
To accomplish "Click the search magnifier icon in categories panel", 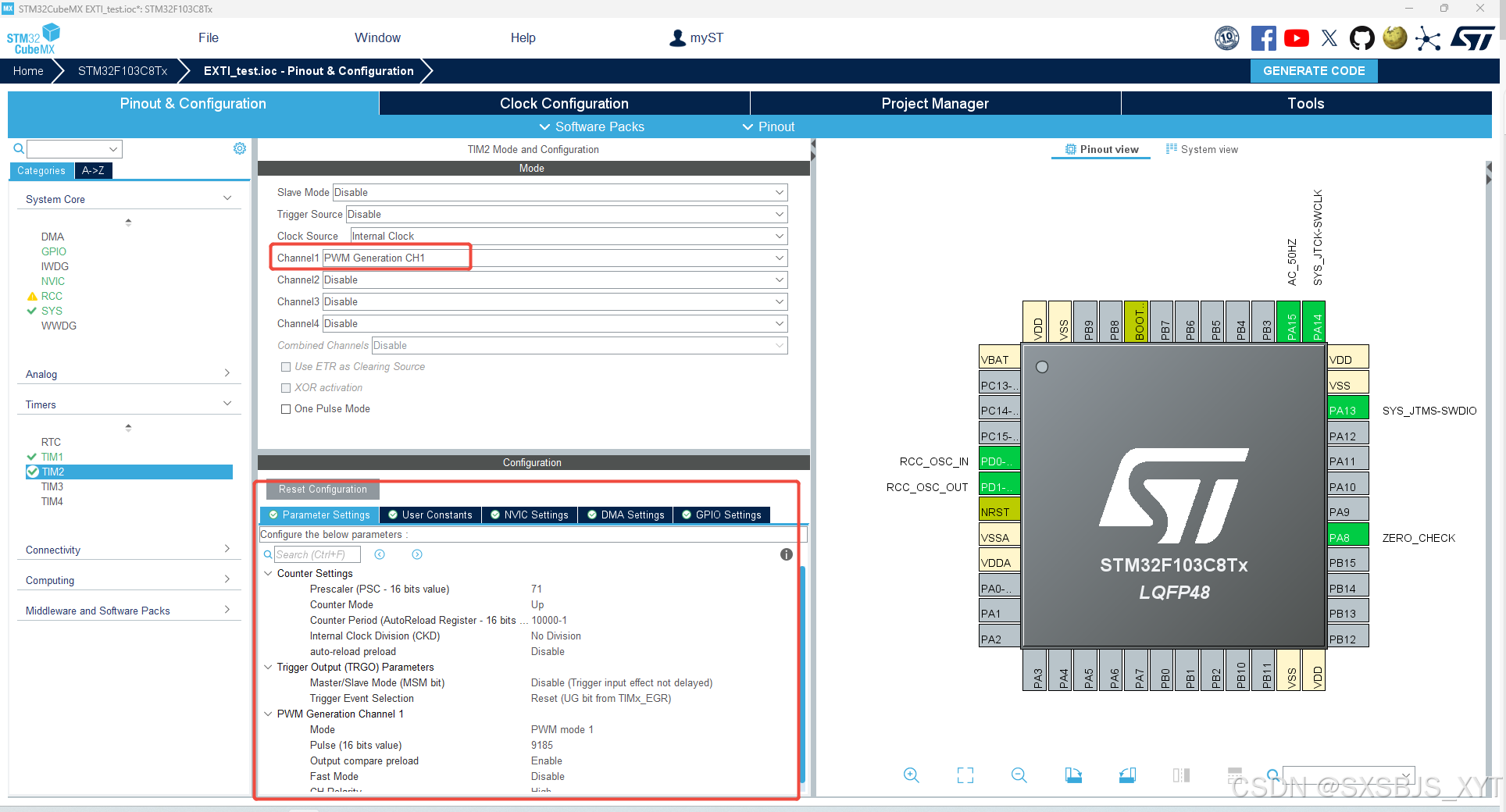I will tap(19, 148).
